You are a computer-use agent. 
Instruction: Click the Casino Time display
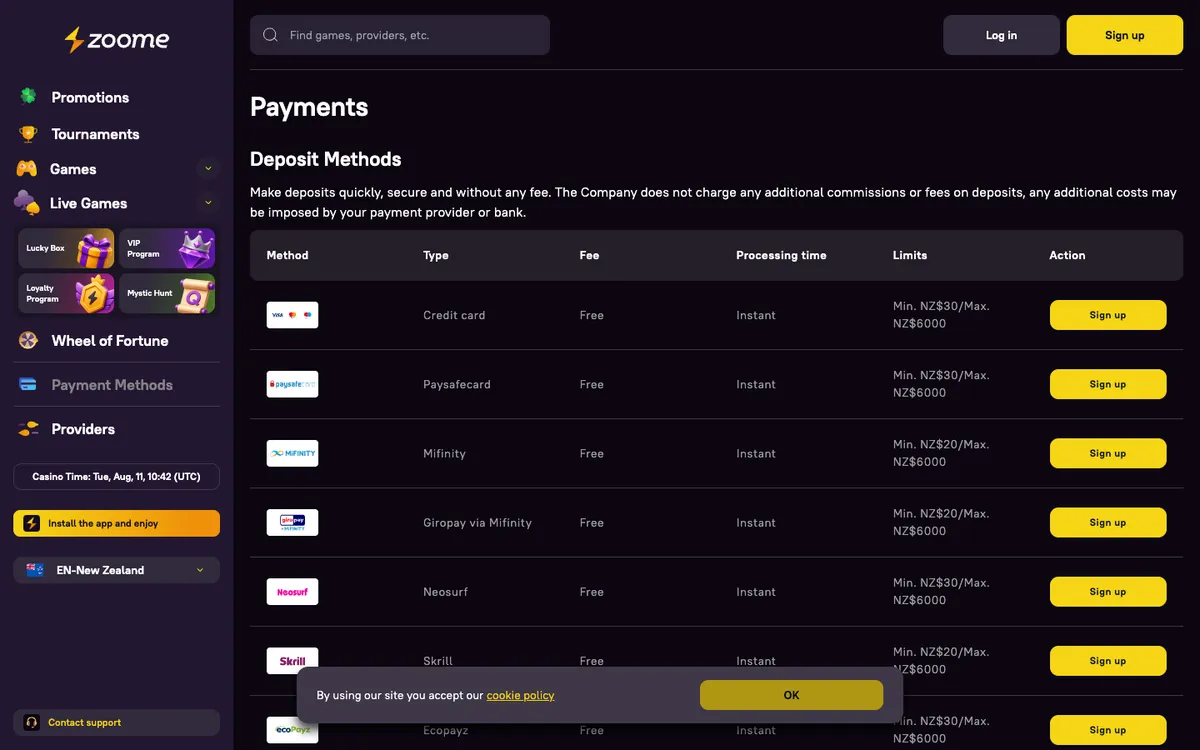click(116, 477)
